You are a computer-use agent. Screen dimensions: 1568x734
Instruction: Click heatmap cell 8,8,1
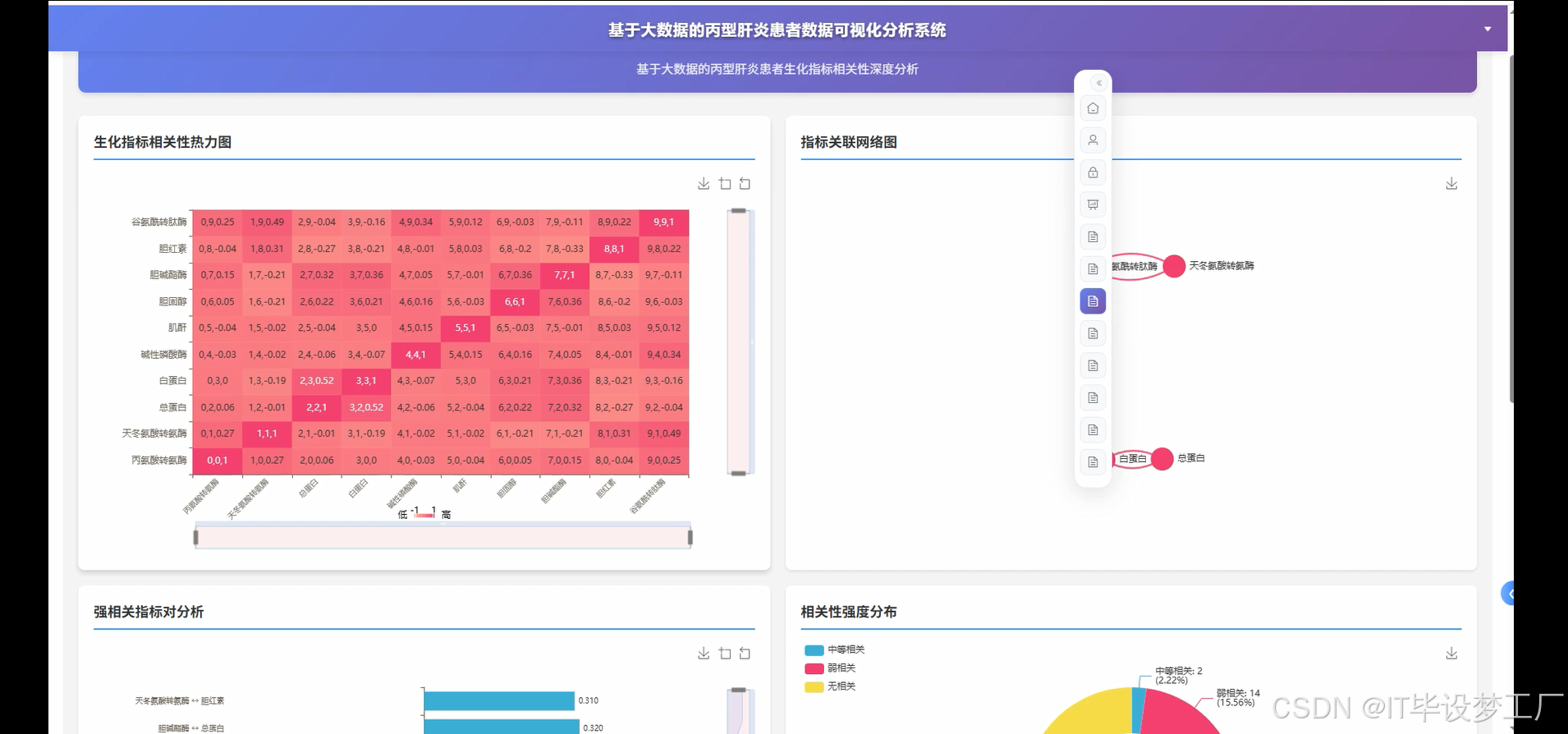614,249
